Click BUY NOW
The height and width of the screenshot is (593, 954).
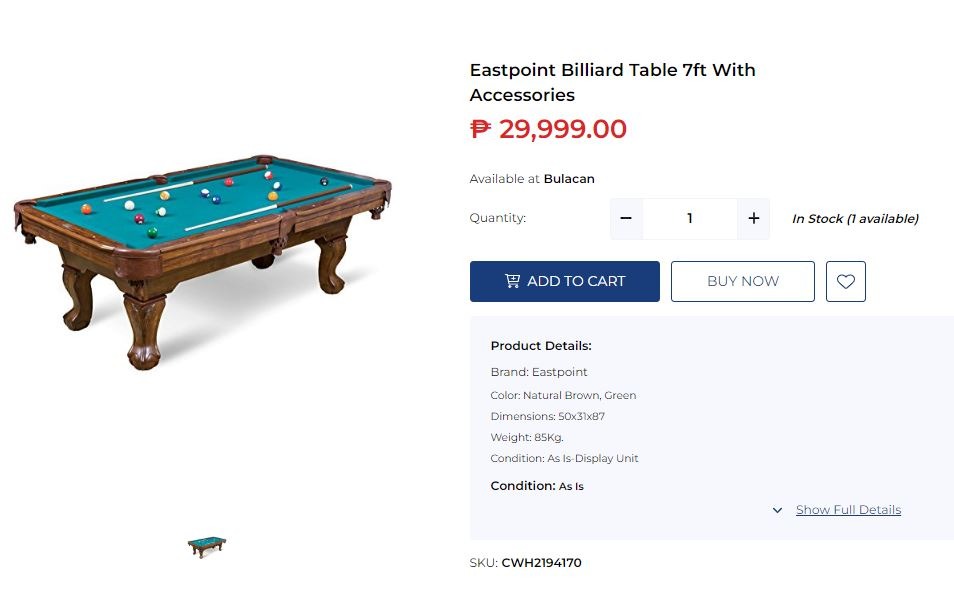point(742,281)
